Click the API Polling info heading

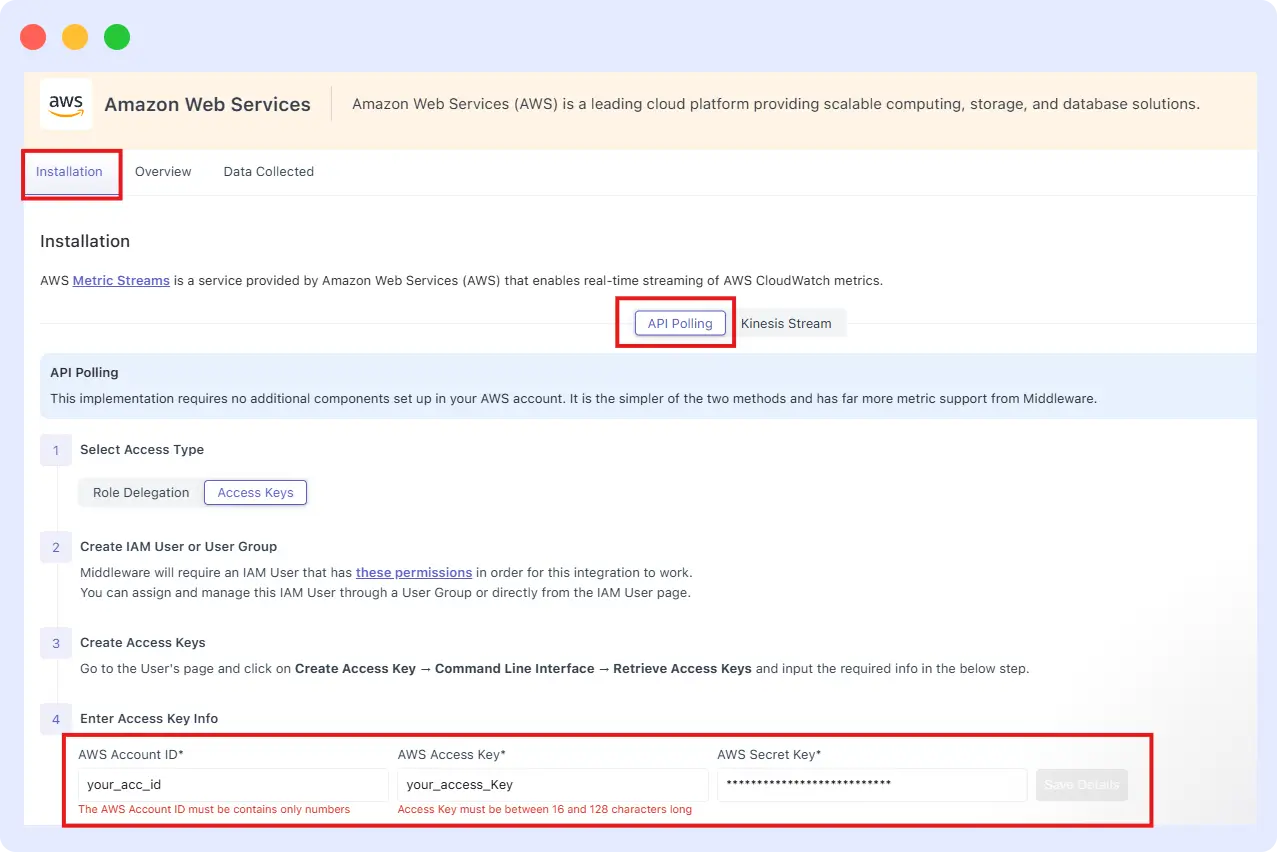[84, 372]
